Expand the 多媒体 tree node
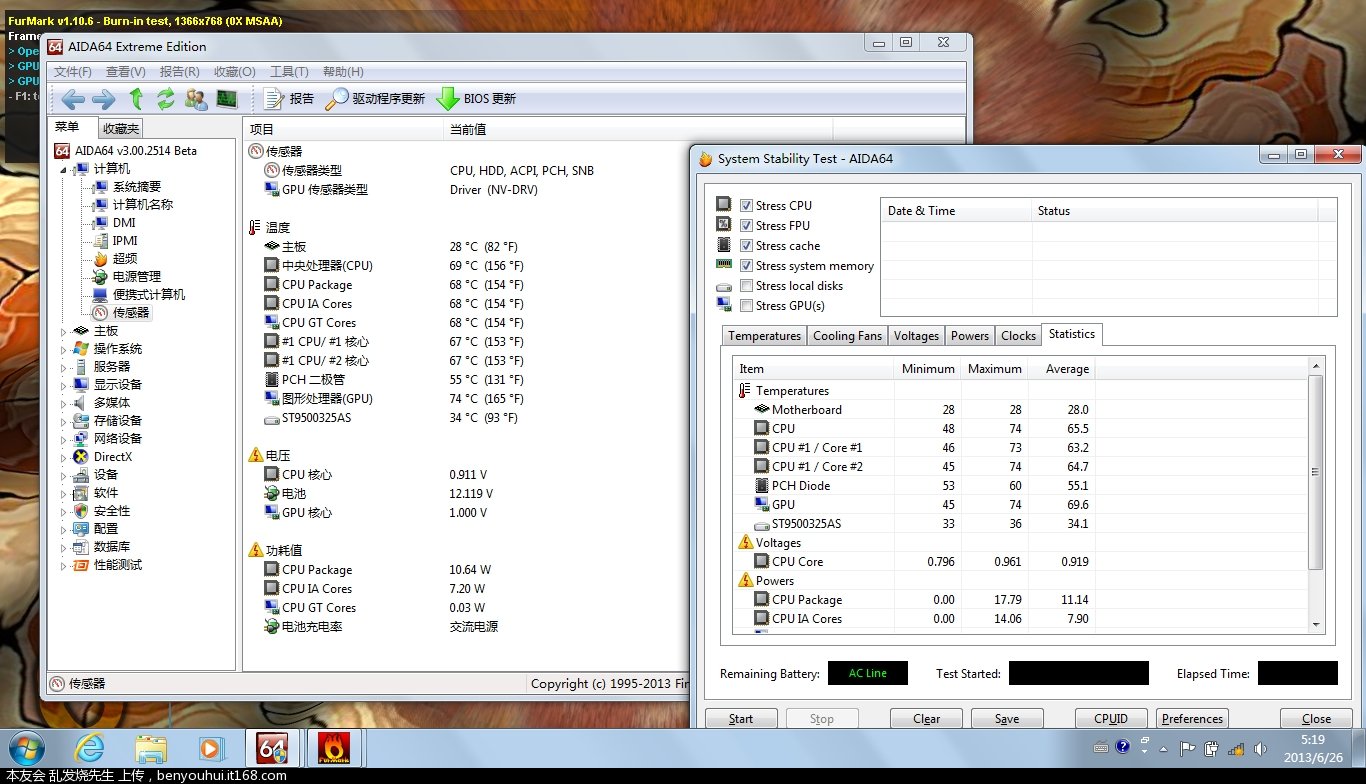Image resolution: width=1366 pixels, height=784 pixels. coord(65,403)
